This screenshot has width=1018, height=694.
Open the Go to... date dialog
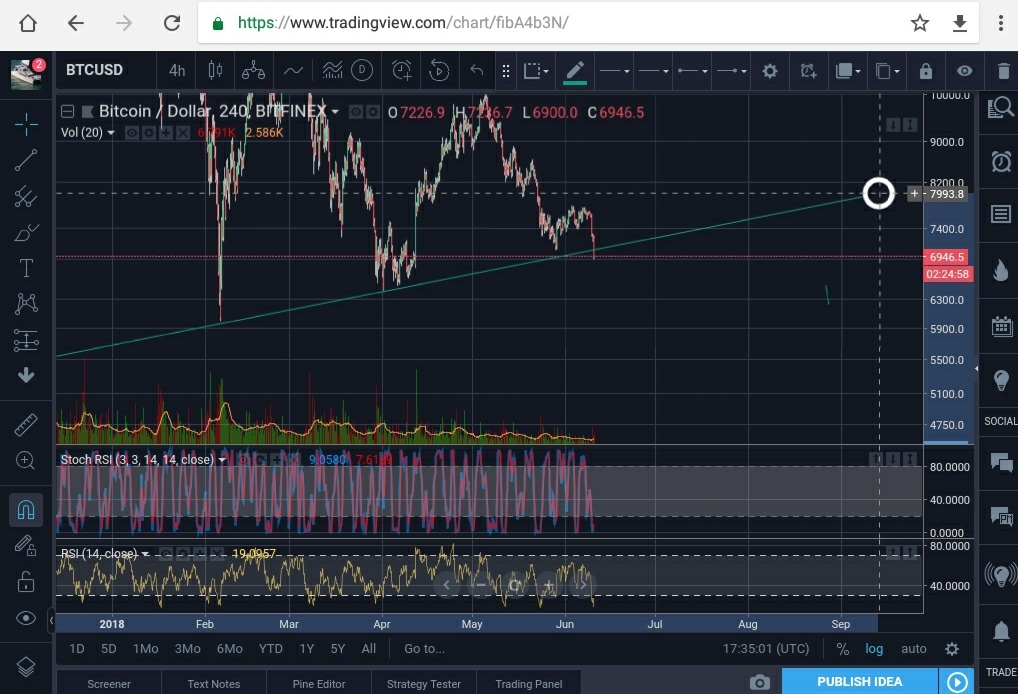pos(424,649)
